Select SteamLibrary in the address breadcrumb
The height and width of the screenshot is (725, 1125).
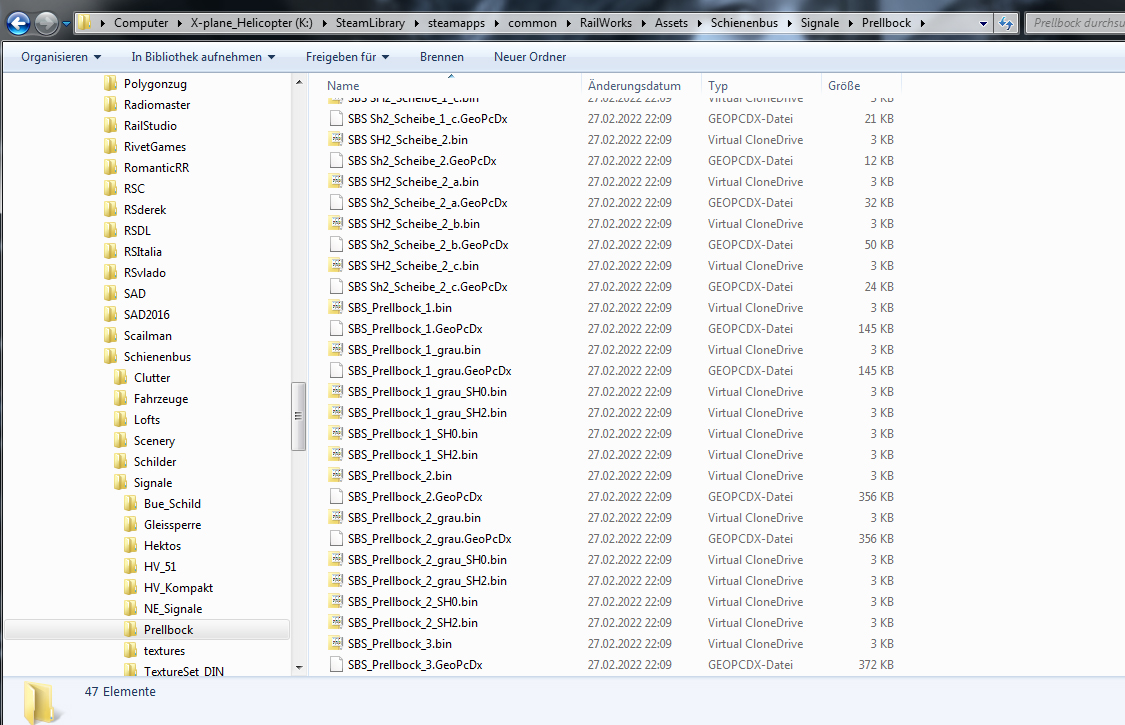[370, 23]
